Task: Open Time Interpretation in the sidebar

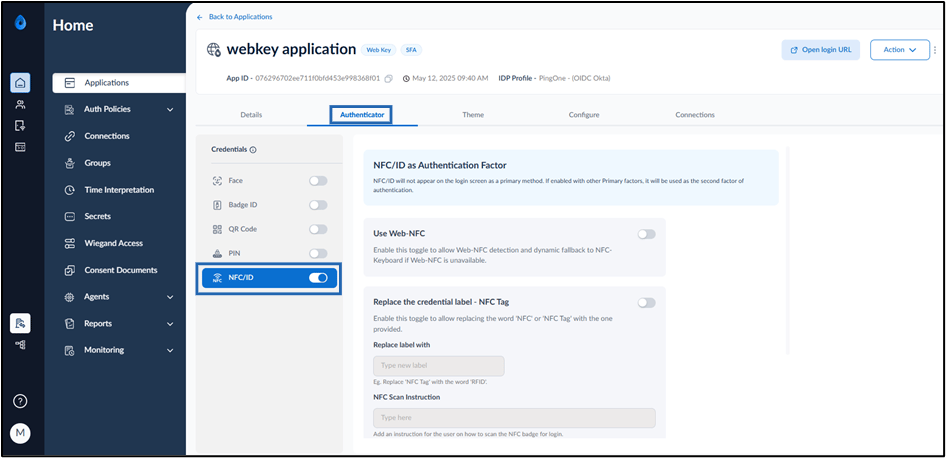Action: pyautogui.click(x=119, y=190)
